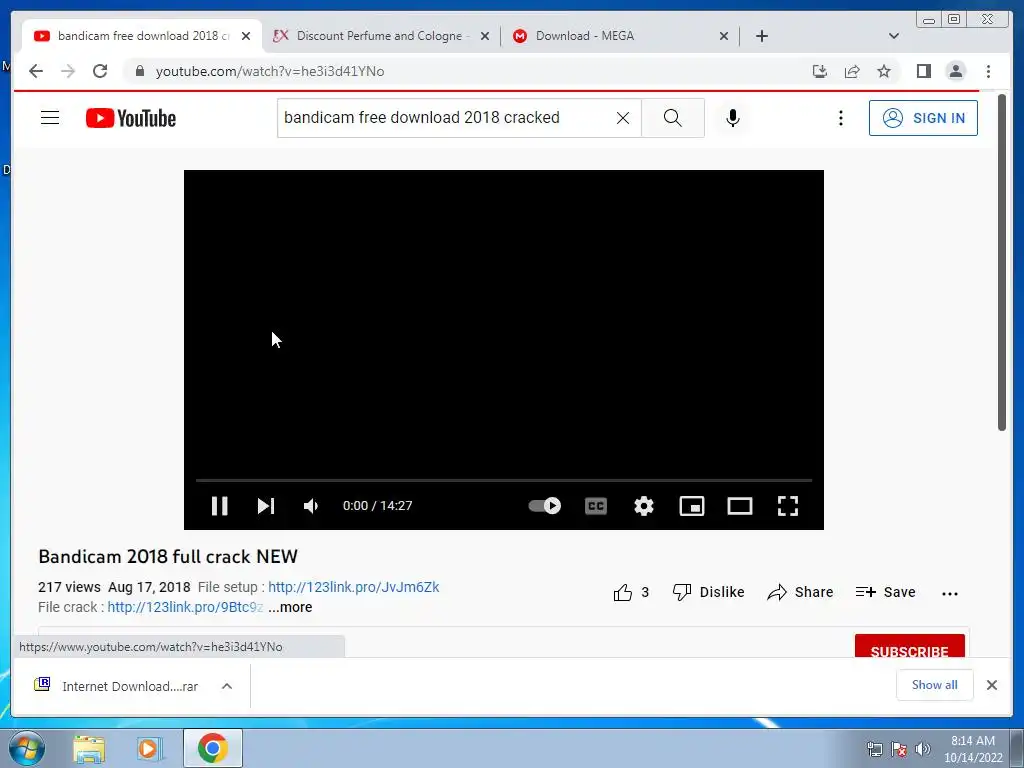The width and height of the screenshot is (1024, 768).
Task: Open more actions ellipsis below video
Action: click(950, 594)
